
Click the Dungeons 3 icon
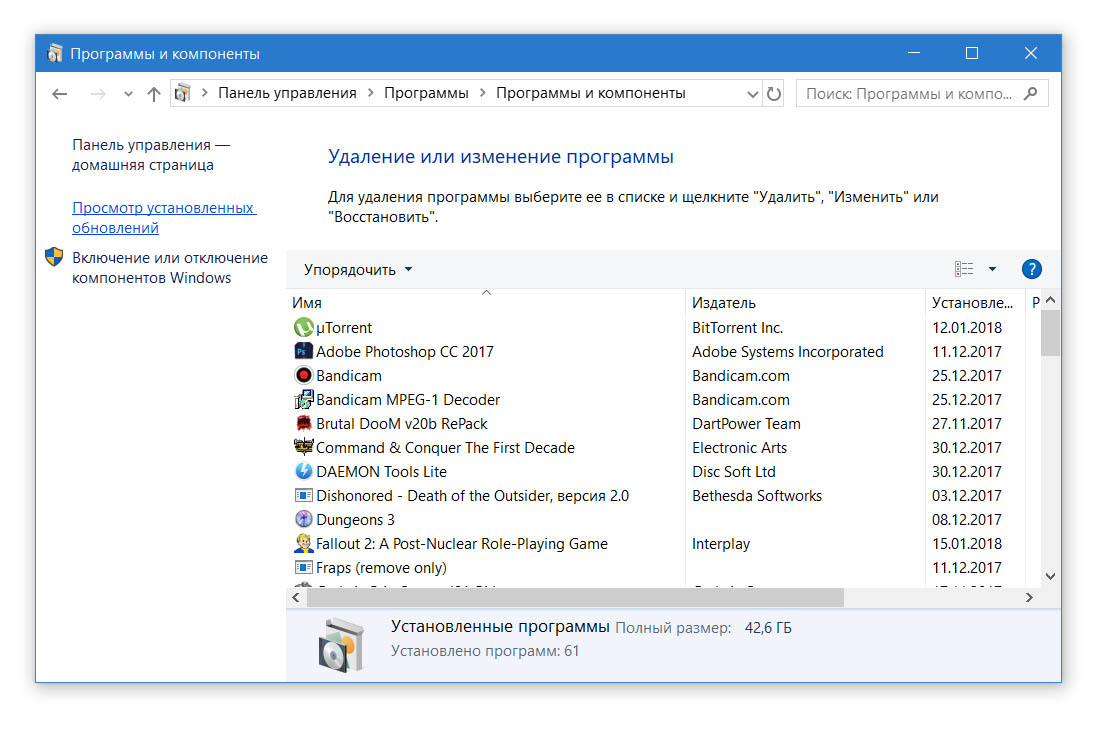click(304, 519)
